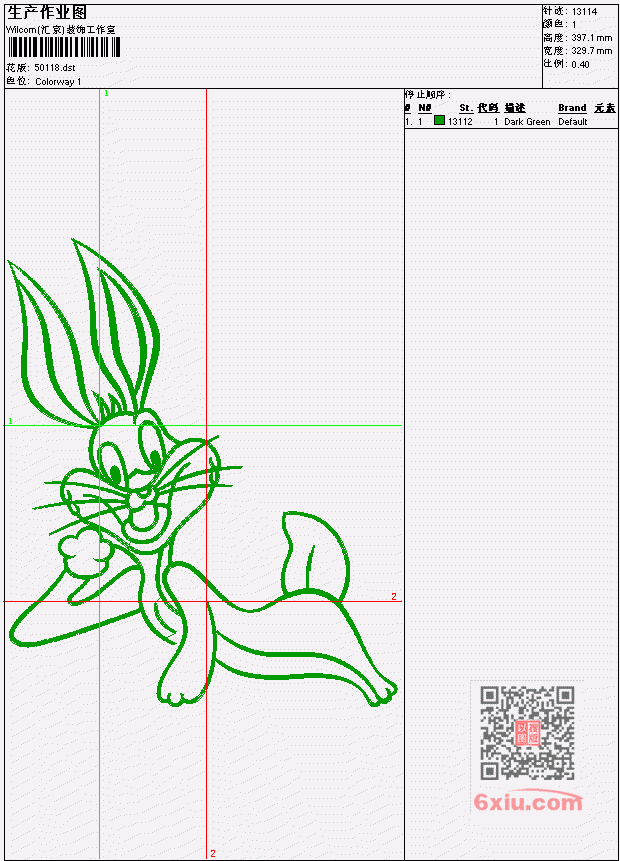The image size is (620, 861).
Task: Click the Brand column header
Action: pyautogui.click(x=572, y=108)
